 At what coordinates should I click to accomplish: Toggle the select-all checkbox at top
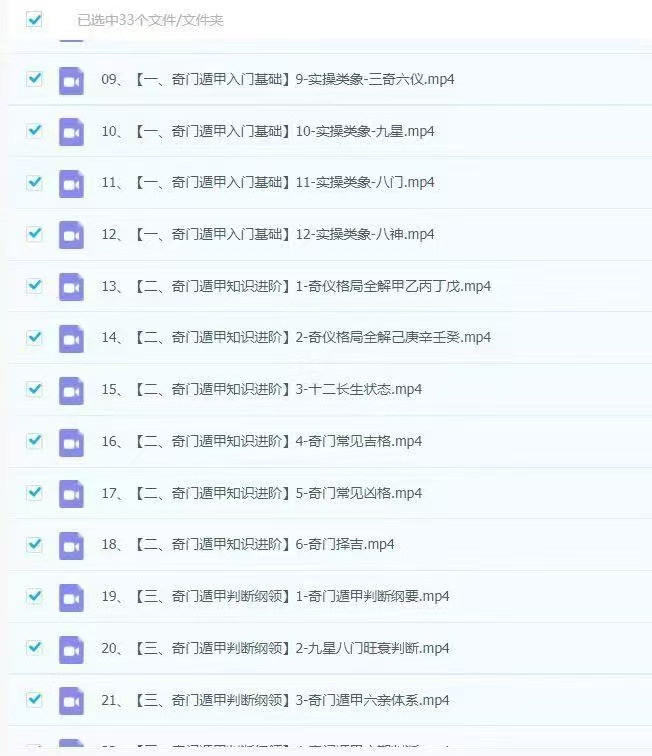click(34, 19)
